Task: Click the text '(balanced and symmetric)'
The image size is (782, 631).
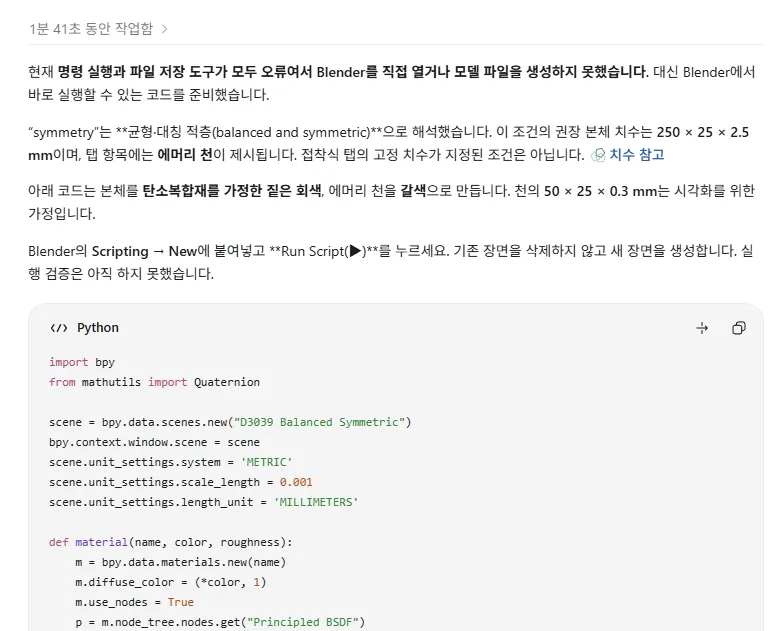Action: [x=291, y=132]
